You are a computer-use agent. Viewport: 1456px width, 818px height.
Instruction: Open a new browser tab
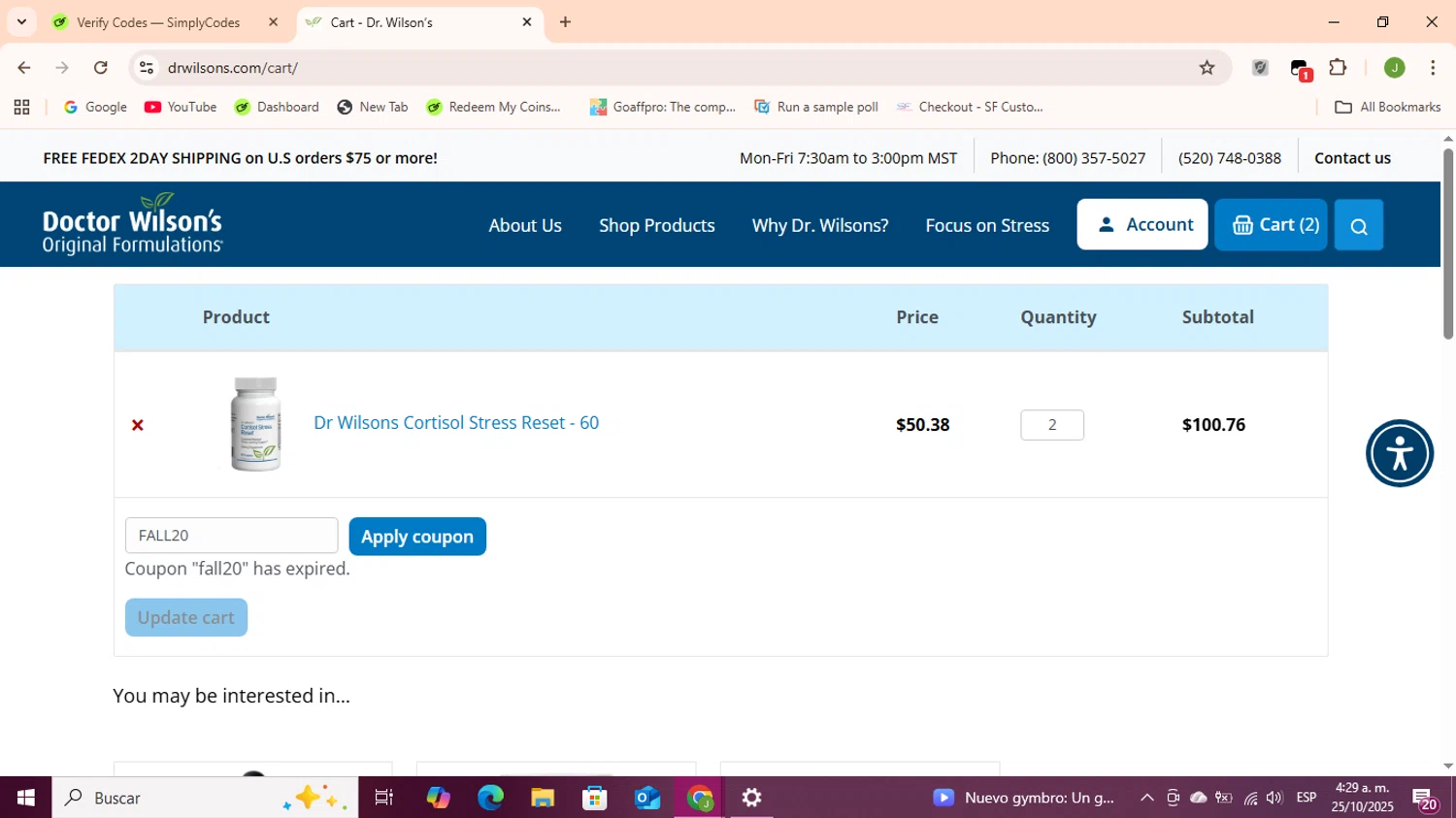tap(565, 21)
